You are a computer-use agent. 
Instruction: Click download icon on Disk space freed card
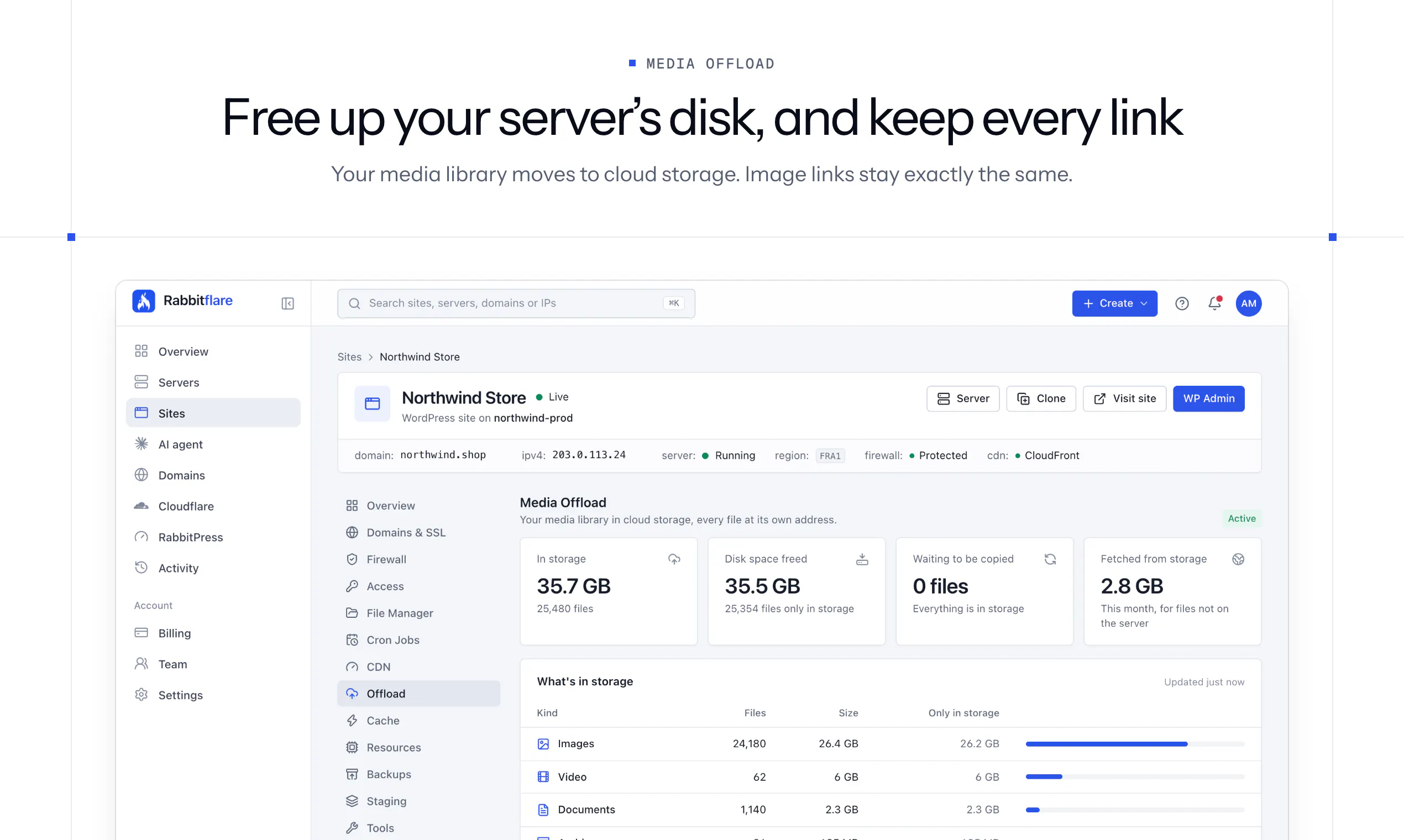click(x=862, y=559)
